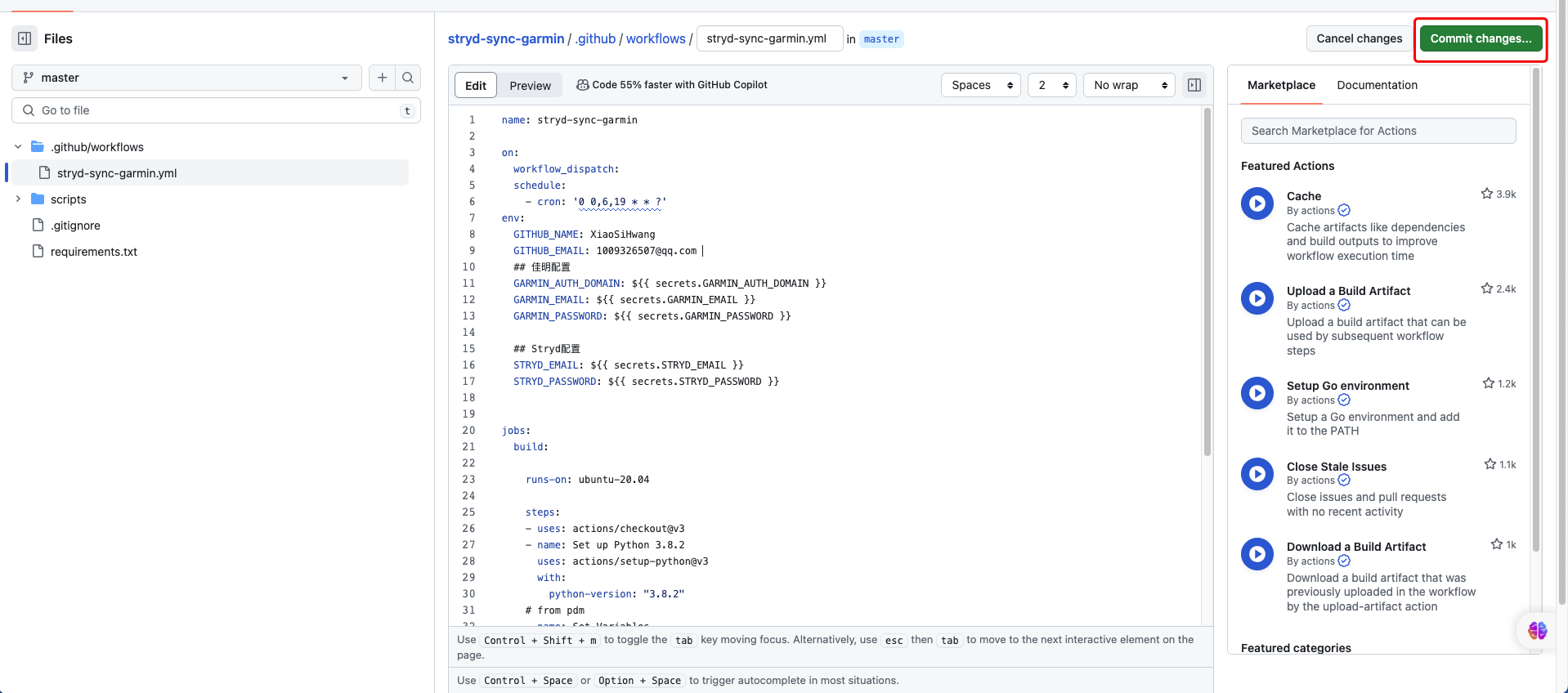Click the python-version "3.8.2" line
This screenshot has width=1568, height=693.
click(x=616, y=594)
